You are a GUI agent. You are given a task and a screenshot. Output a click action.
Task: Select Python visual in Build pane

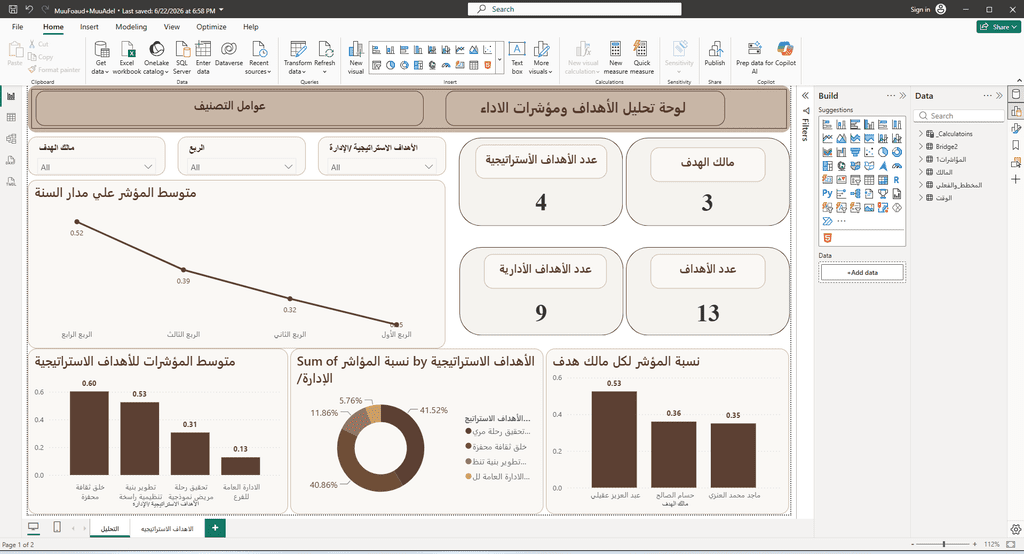(827, 193)
